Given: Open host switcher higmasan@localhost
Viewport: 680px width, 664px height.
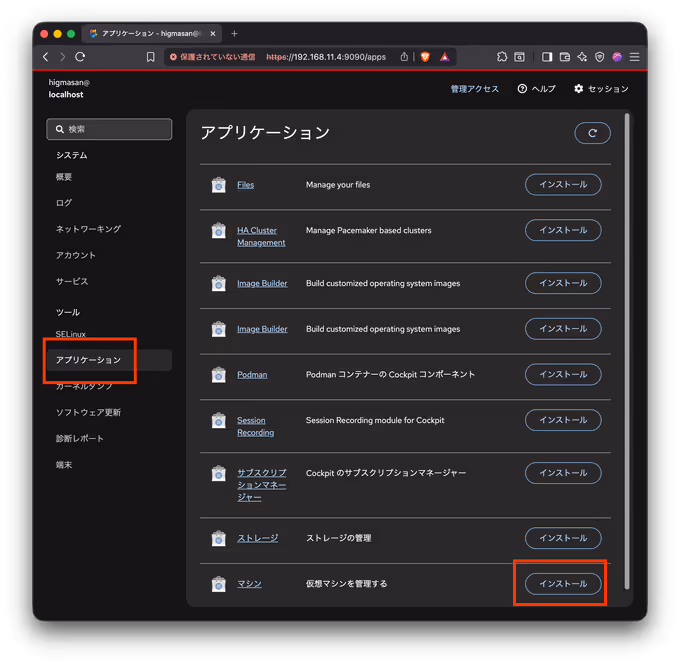Looking at the screenshot, I should (69, 88).
